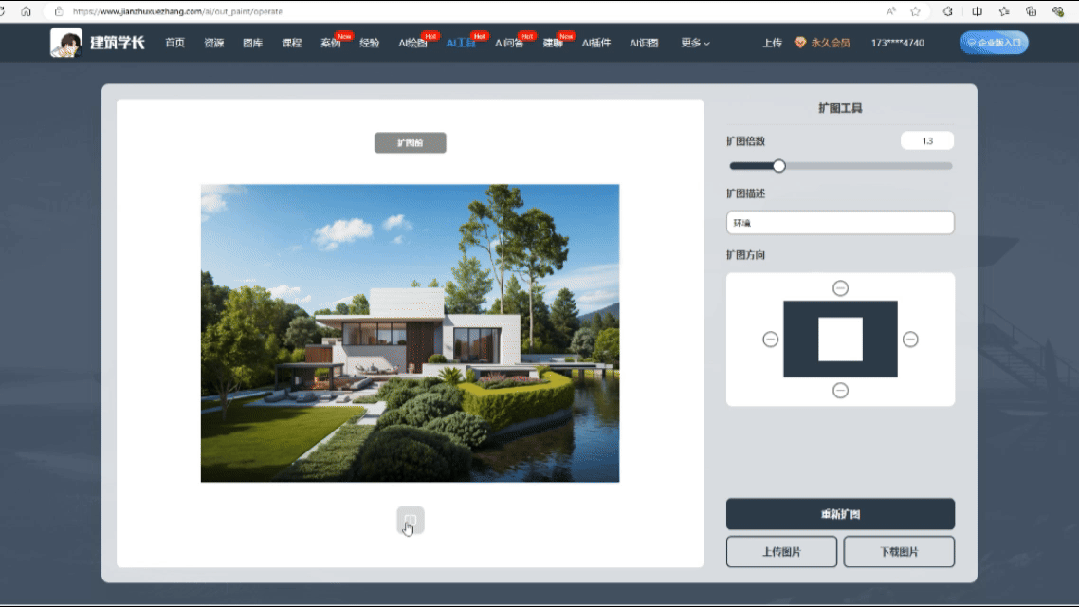The width and height of the screenshot is (1079, 607).
Task: Click the 建筑学长 site logo
Action: (x=98, y=43)
